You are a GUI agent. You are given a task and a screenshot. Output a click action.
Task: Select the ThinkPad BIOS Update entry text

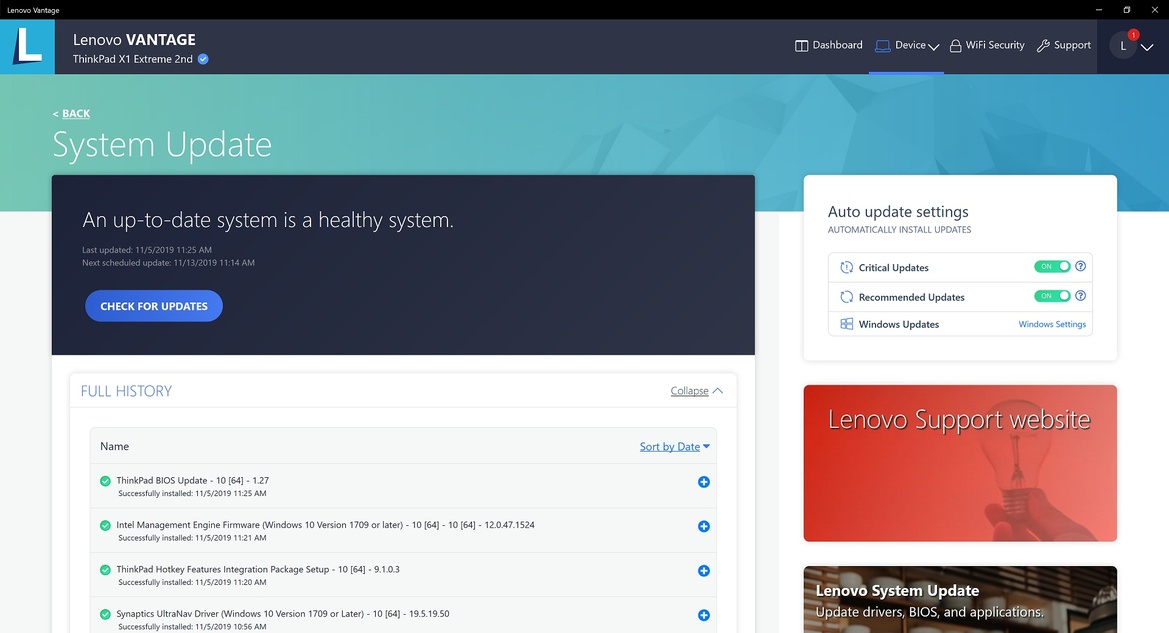click(192, 481)
